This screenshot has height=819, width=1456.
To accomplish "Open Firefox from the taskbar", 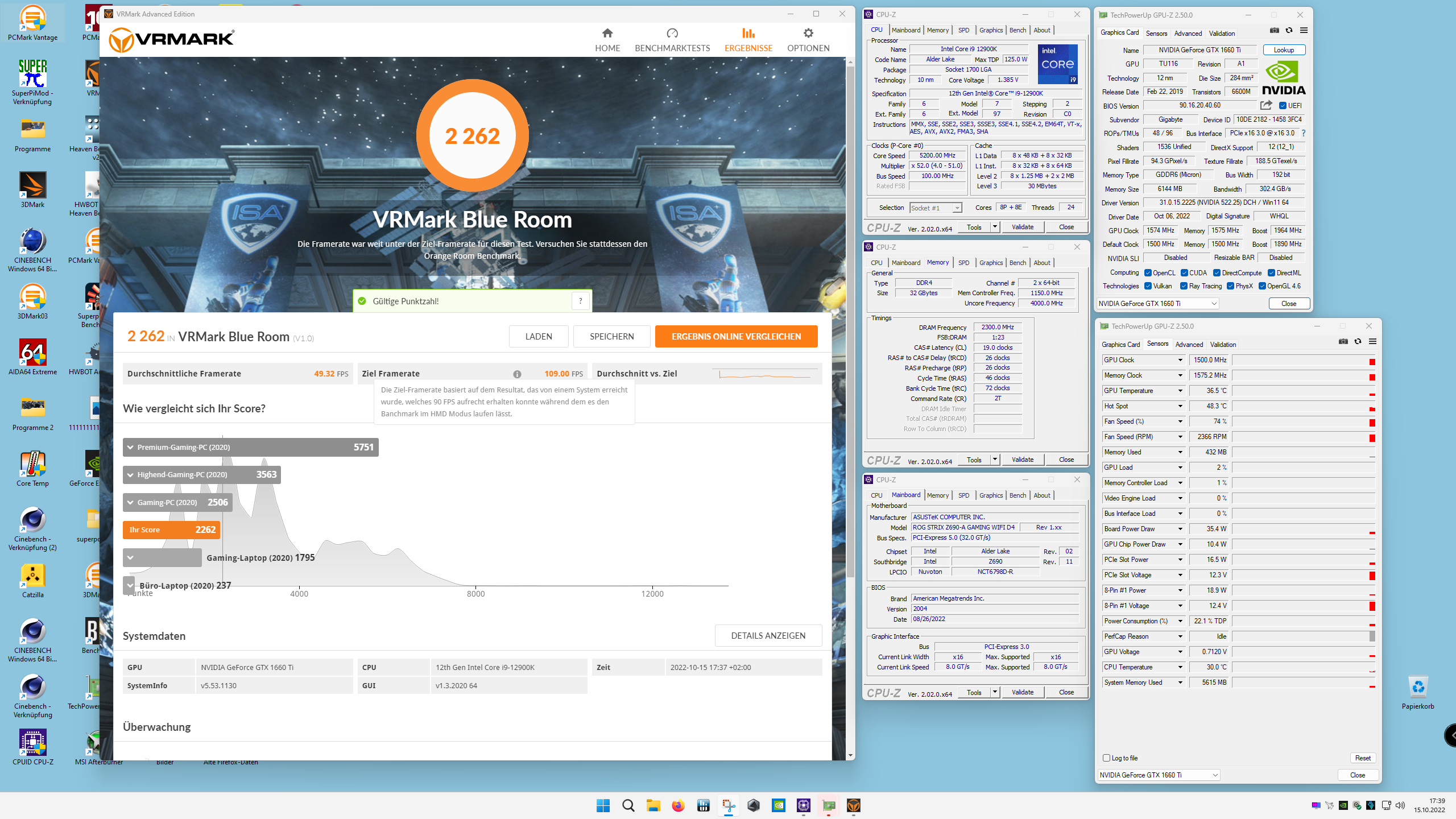I will click(x=678, y=805).
